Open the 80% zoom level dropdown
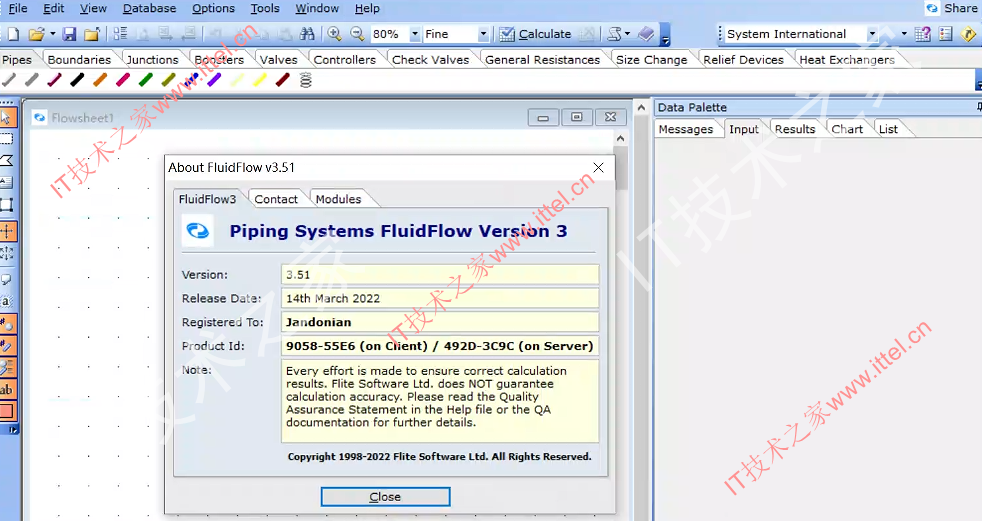Viewport: 982px width, 521px height. click(x=415, y=34)
